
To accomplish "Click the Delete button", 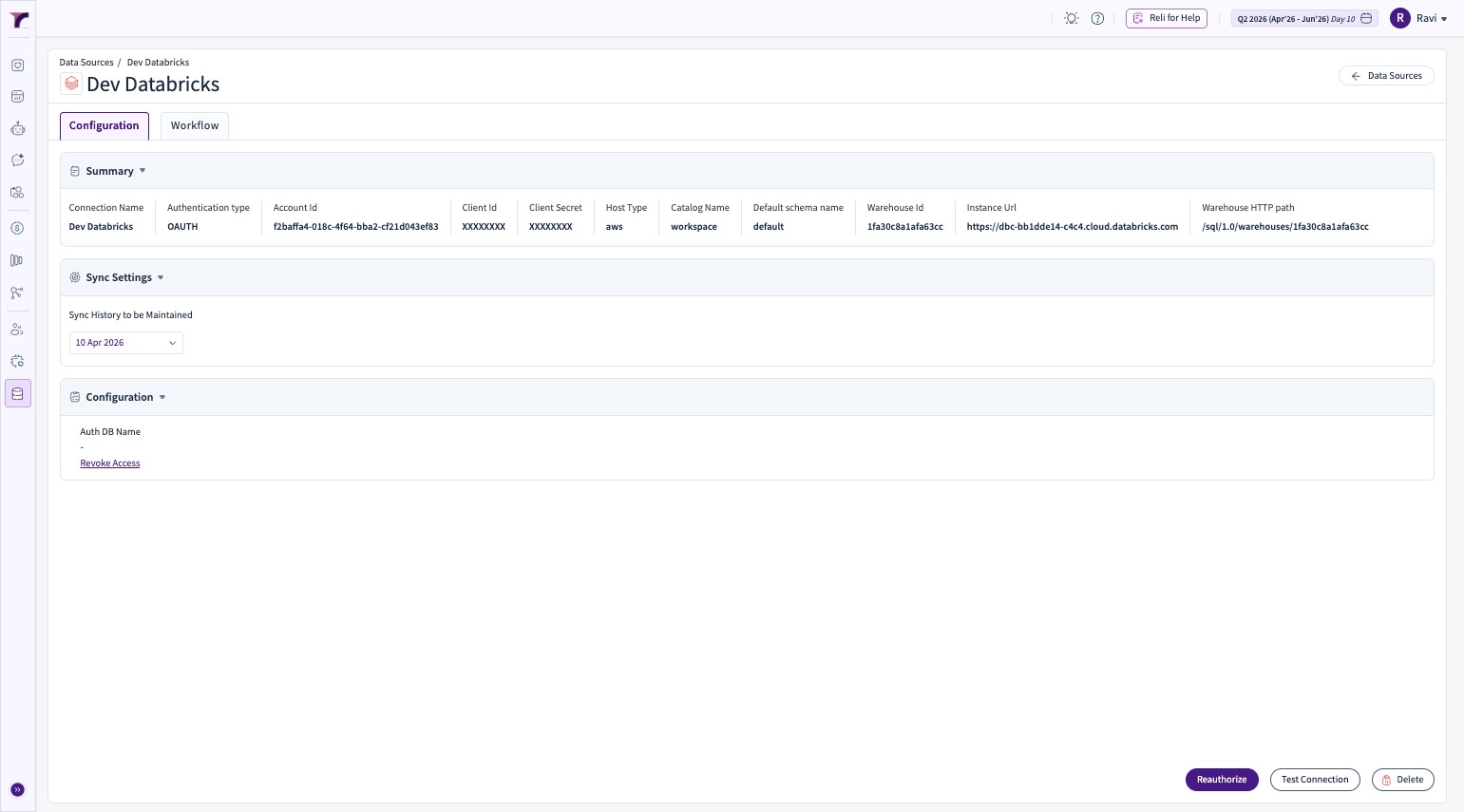I will (x=1402, y=780).
